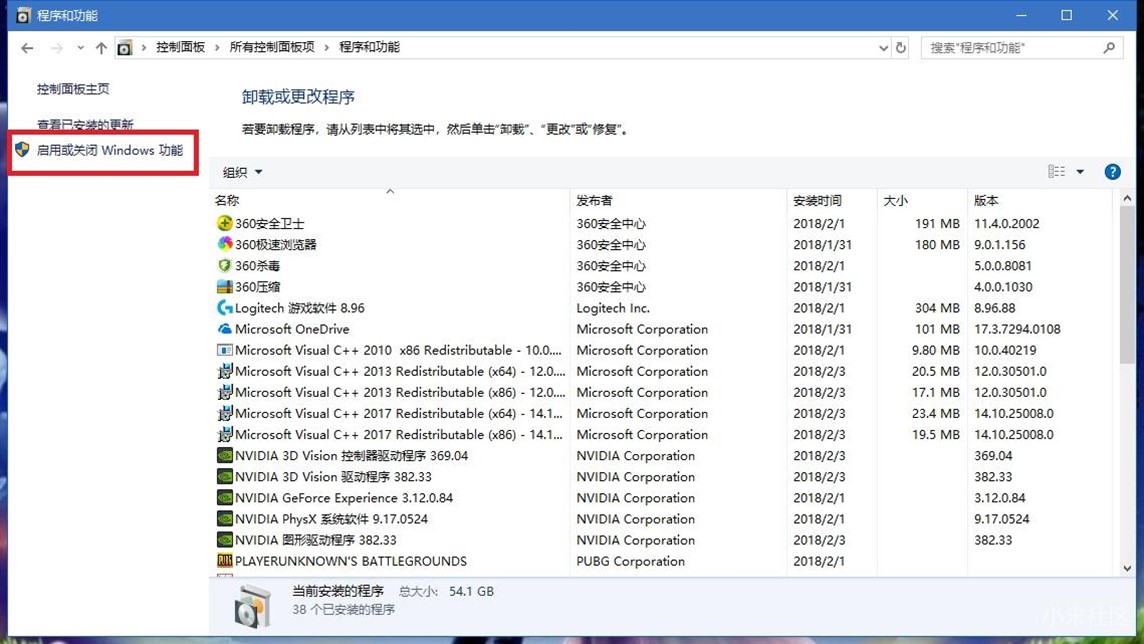Open 启用或关闭 Windows 功能 link
Image resolution: width=1144 pixels, height=644 pixels.
pyautogui.click(x=109, y=150)
